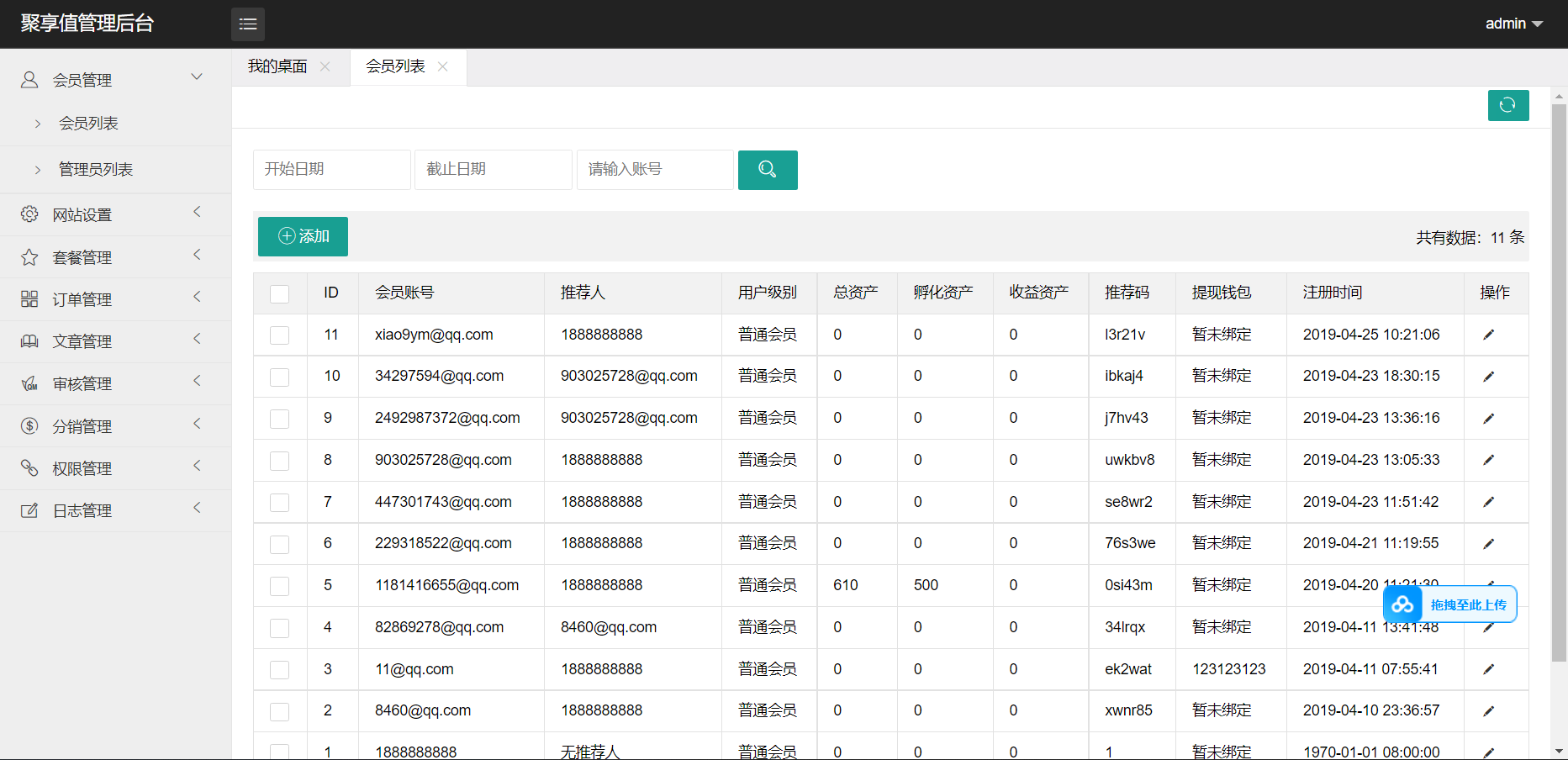Open 会员列表 in the sidebar

[x=88, y=124]
